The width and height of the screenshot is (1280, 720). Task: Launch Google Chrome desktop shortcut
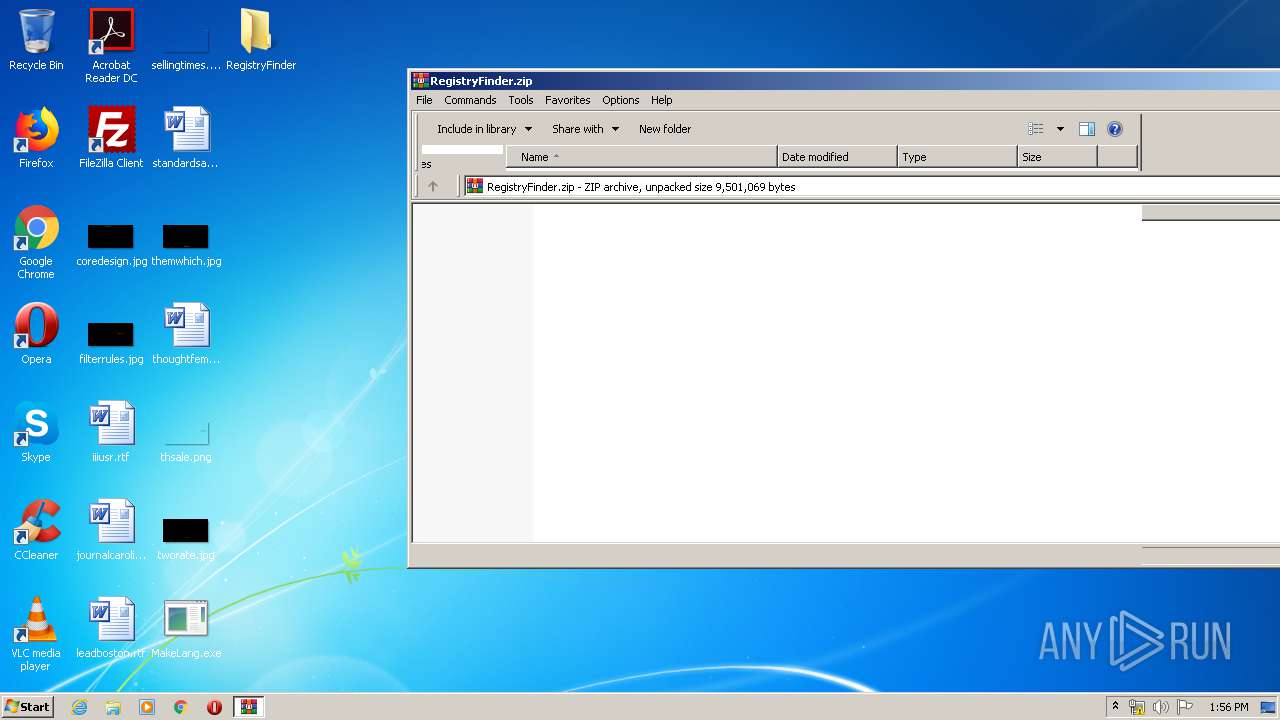tap(36, 243)
